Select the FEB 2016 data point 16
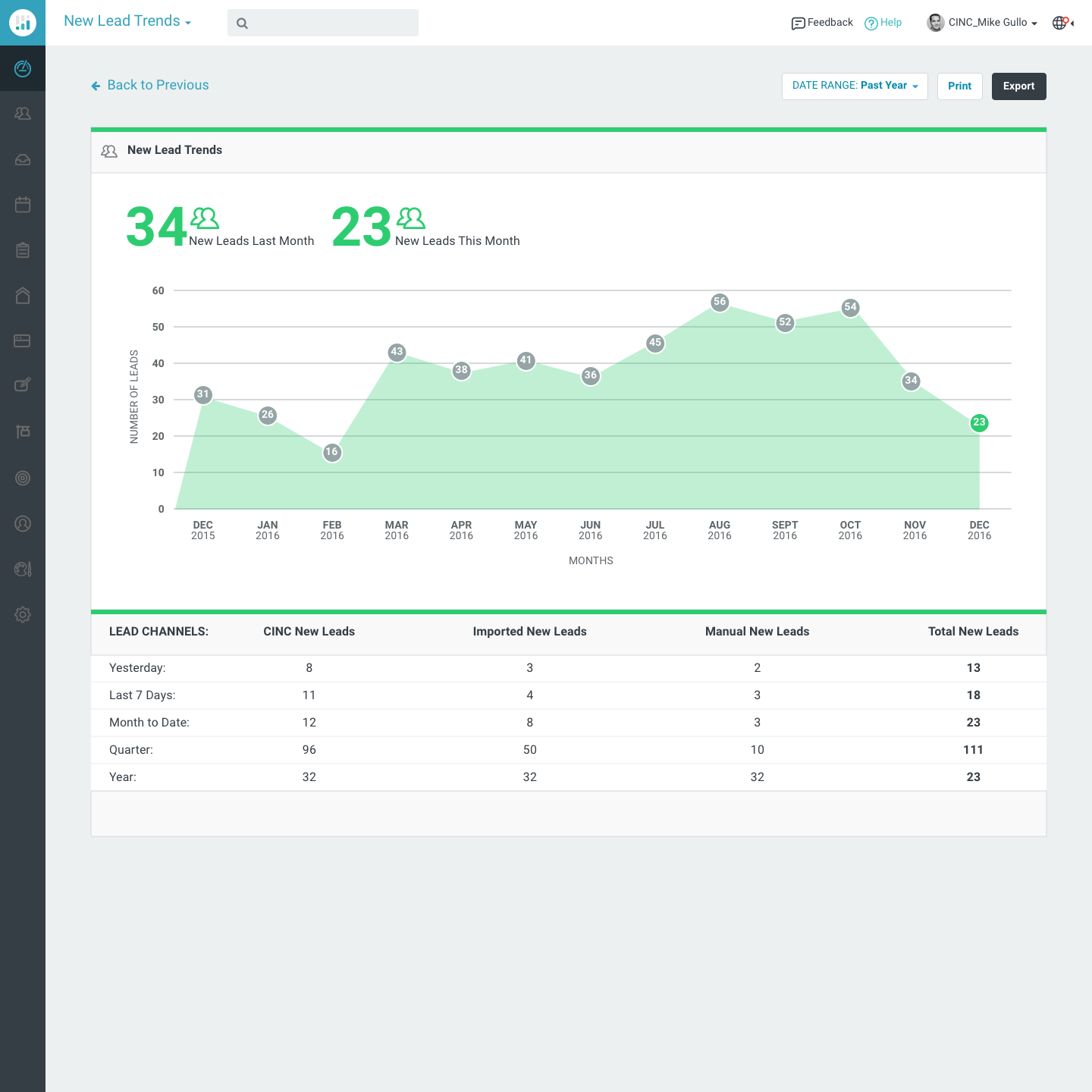The height and width of the screenshot is (1092, 1092). [332, 452]
